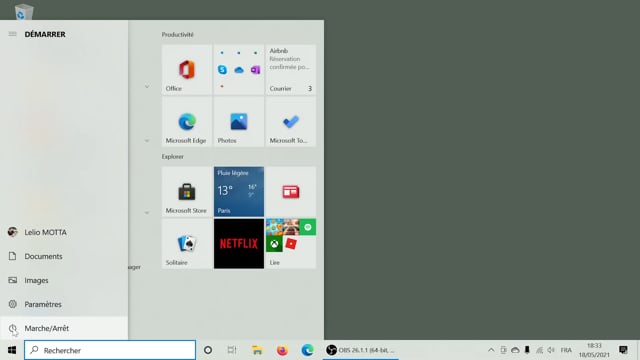The height and width of the screenshot is (360, 640).
Task: Open the red News tile
Action: [291, 191]
